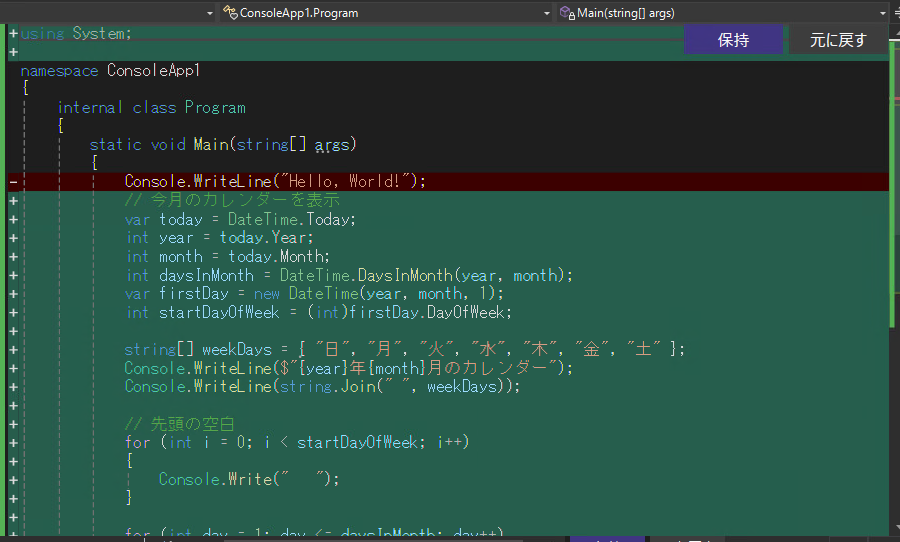
Task: Click the plus marker beside string[] weekDays line
Action: 13,349
